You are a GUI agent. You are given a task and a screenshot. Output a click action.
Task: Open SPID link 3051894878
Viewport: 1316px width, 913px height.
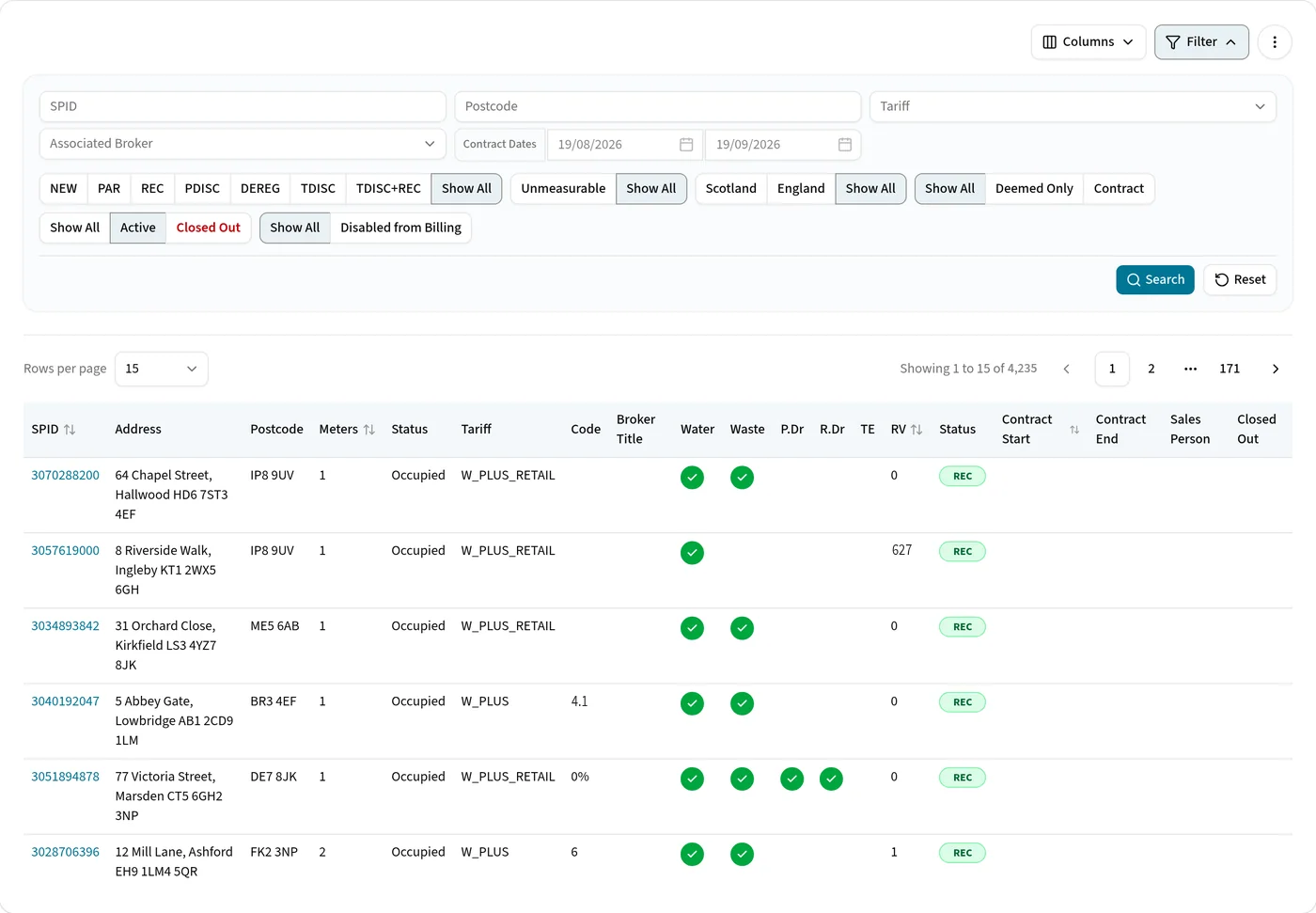pyautogui.click(x=65, y=777)
